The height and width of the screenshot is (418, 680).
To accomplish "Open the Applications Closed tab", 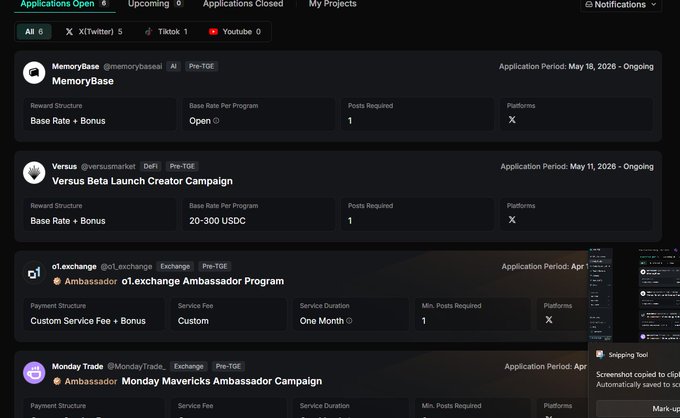I will pos(243,4).
